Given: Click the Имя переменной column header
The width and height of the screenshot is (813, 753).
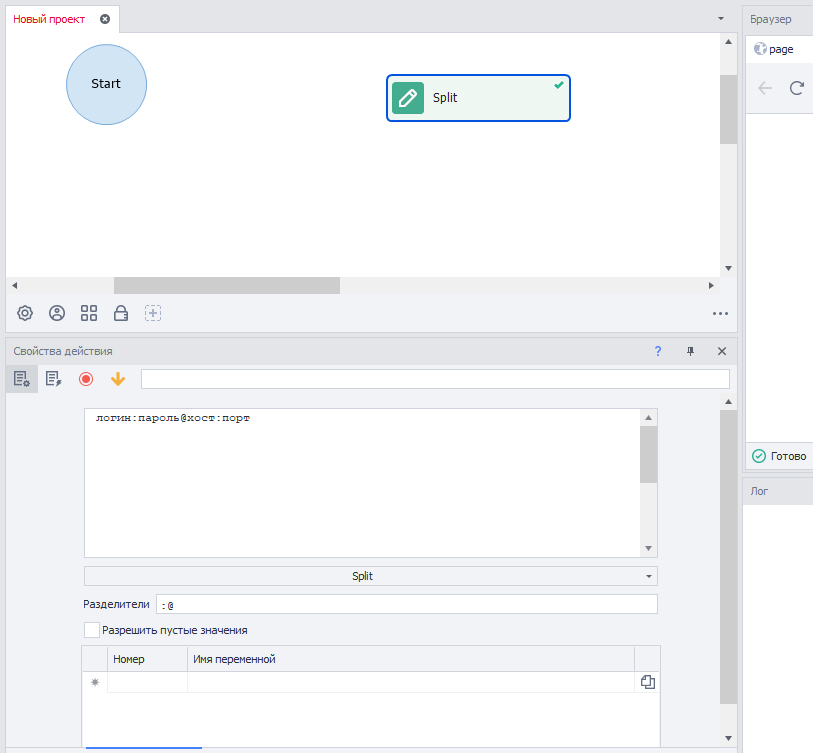Looking at the screenshot, I should (x=411, y=659).
